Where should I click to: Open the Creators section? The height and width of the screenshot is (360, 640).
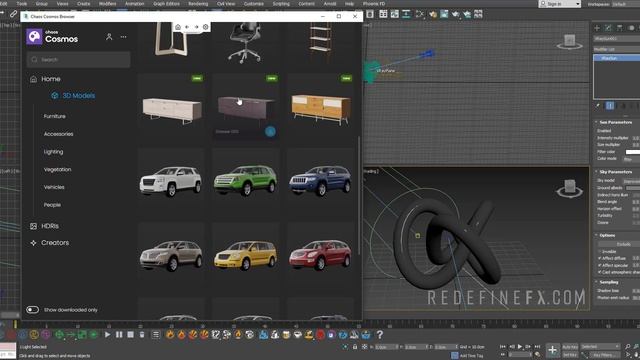point(49,243)
